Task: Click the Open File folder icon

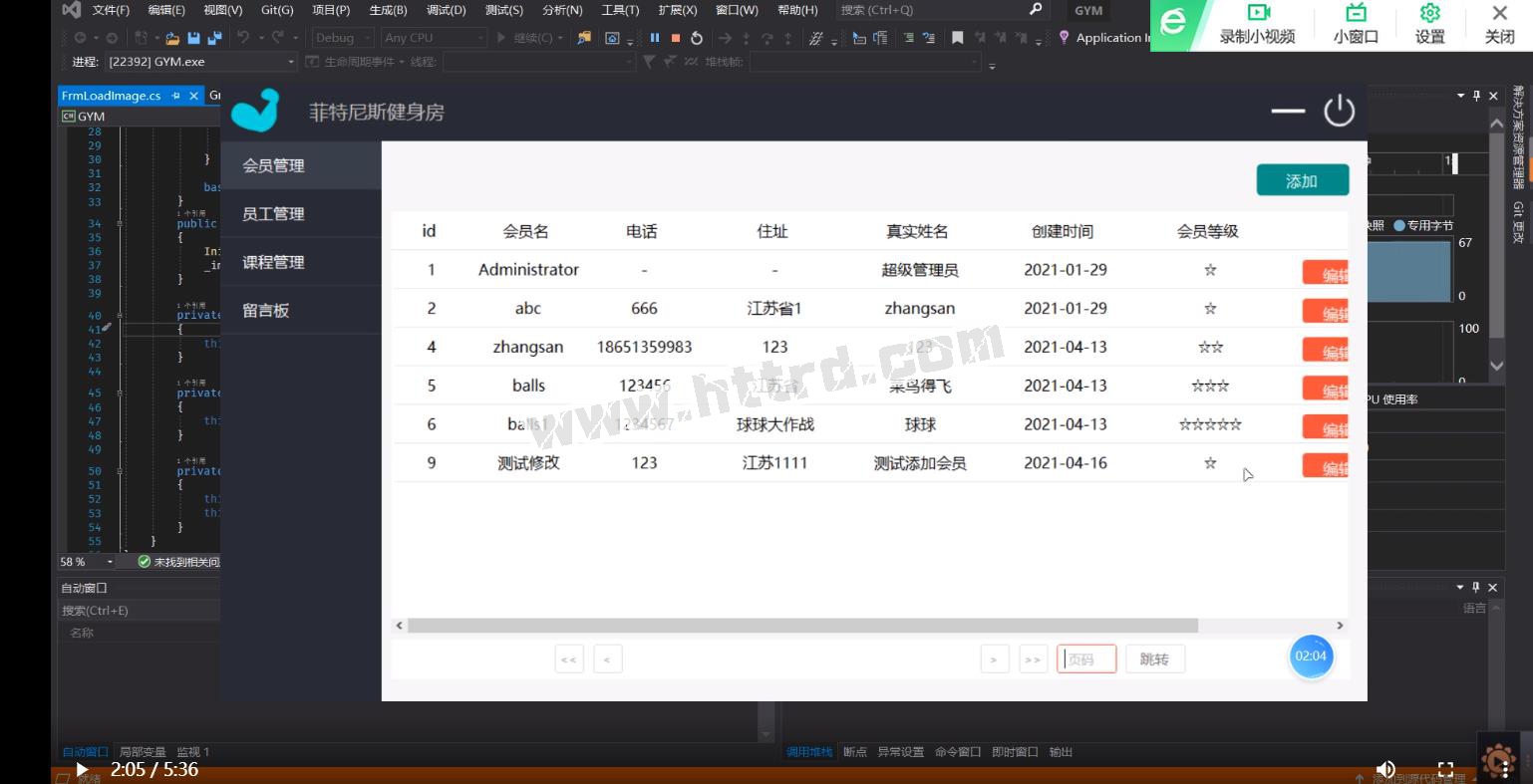Action: pyautogui.click(x=172, y=38)
